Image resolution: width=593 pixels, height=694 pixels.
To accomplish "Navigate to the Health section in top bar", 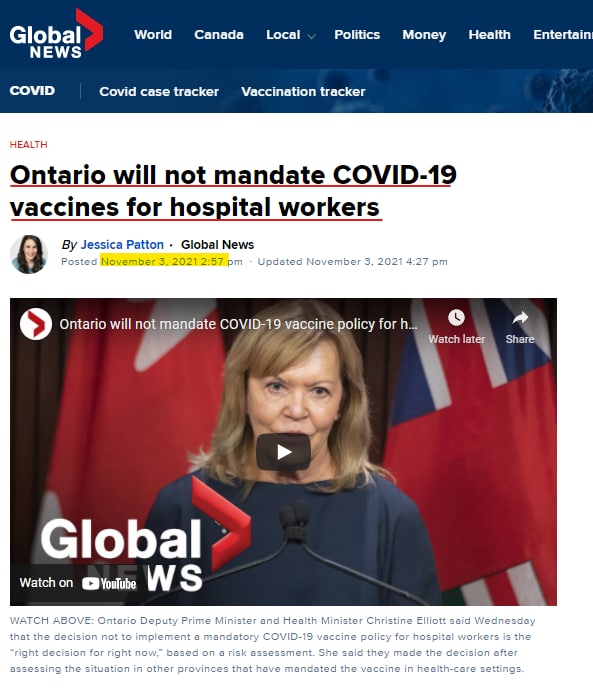I will tap(489, 35).
